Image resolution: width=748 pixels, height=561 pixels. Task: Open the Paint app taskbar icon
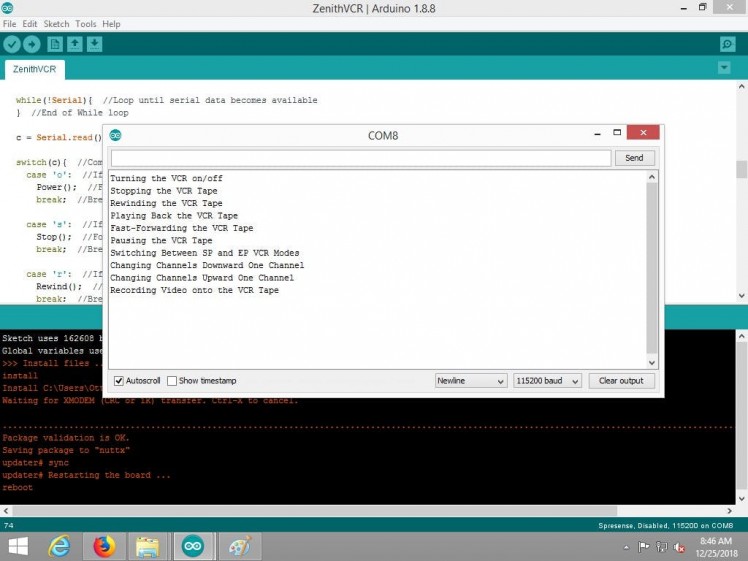(x=239, y=546)
